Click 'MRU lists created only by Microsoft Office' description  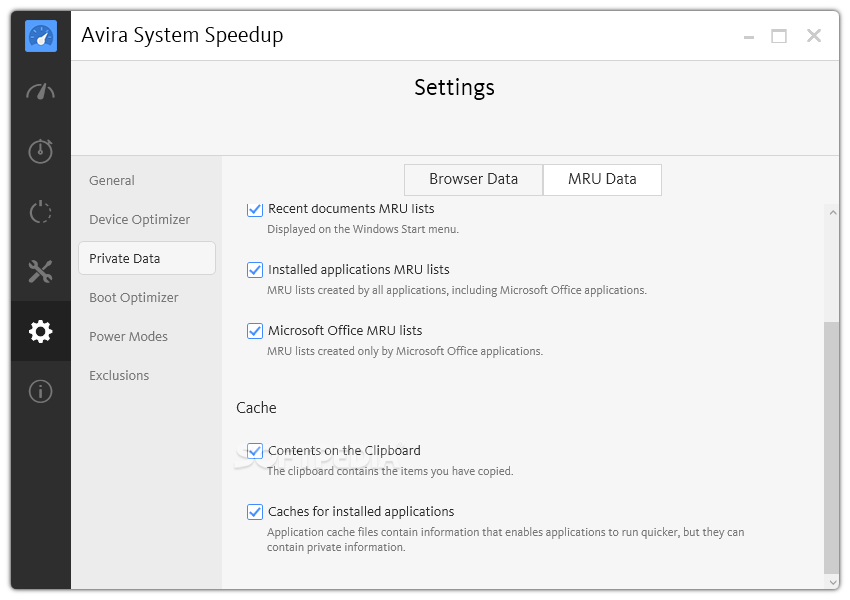point(404,351)
